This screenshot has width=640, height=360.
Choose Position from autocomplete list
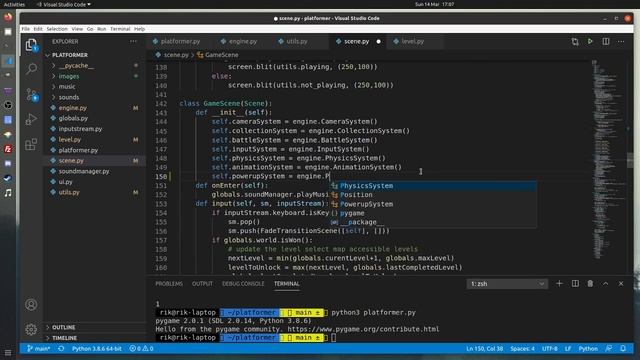coord(433,195)
